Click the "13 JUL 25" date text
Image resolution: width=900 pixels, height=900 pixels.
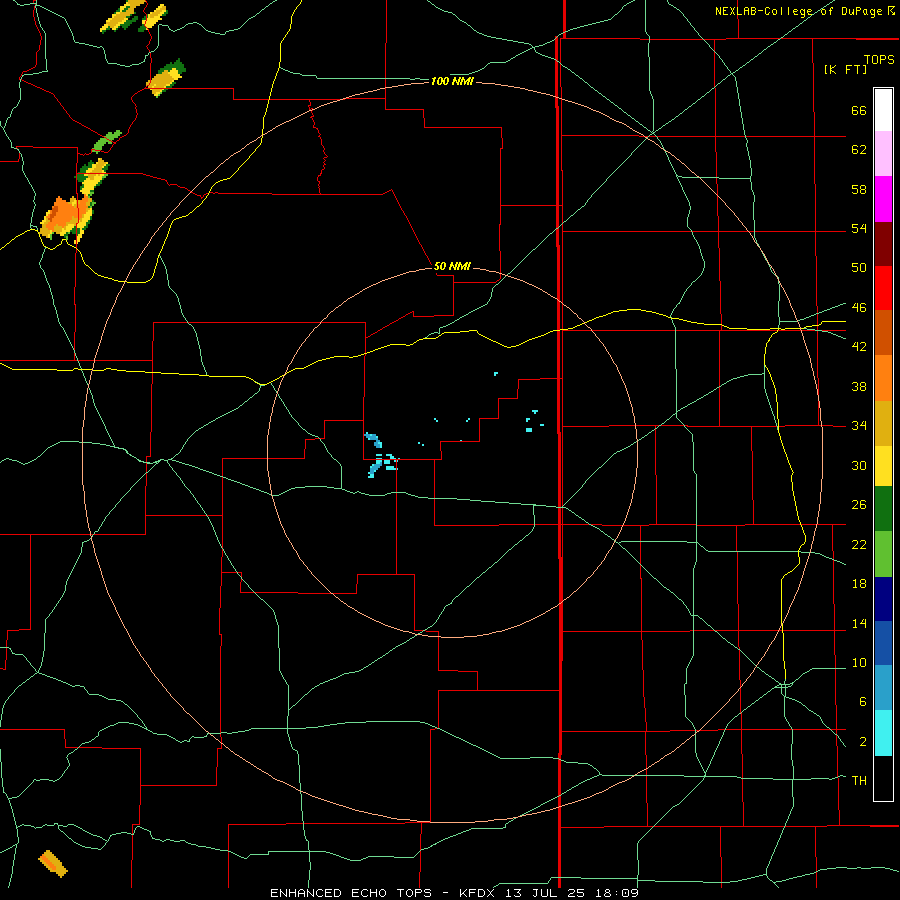pos(545,893)
